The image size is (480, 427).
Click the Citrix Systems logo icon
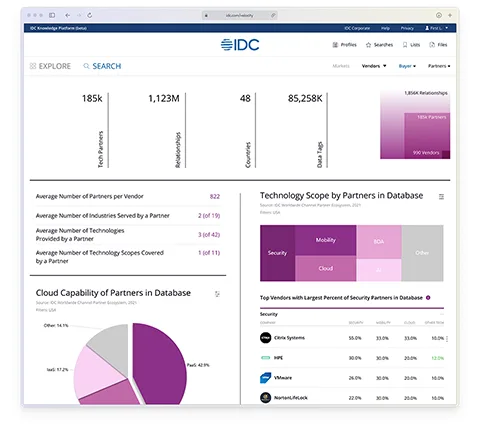pos(266,338)
